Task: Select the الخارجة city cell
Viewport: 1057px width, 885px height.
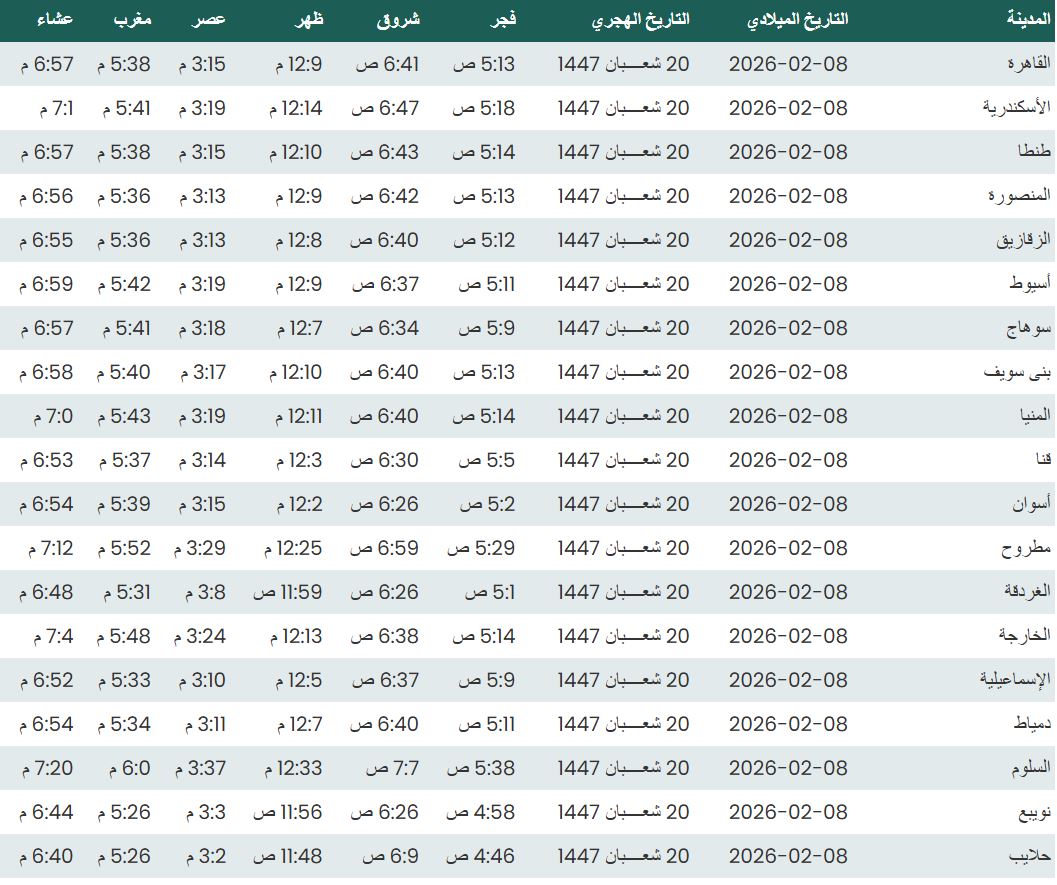Action: coord(1025,636)
